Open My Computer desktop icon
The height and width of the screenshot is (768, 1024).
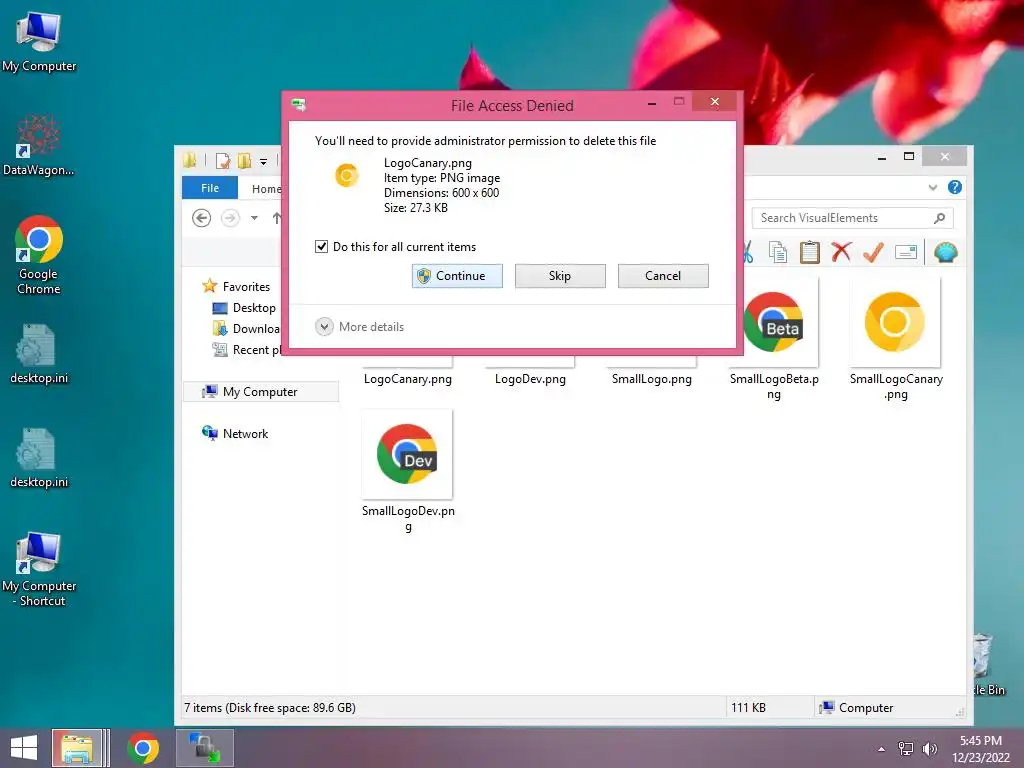click(39, 40)
